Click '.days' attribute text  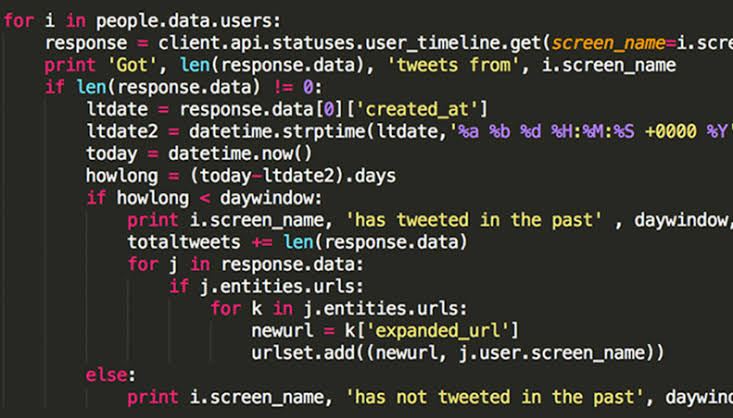372,176
